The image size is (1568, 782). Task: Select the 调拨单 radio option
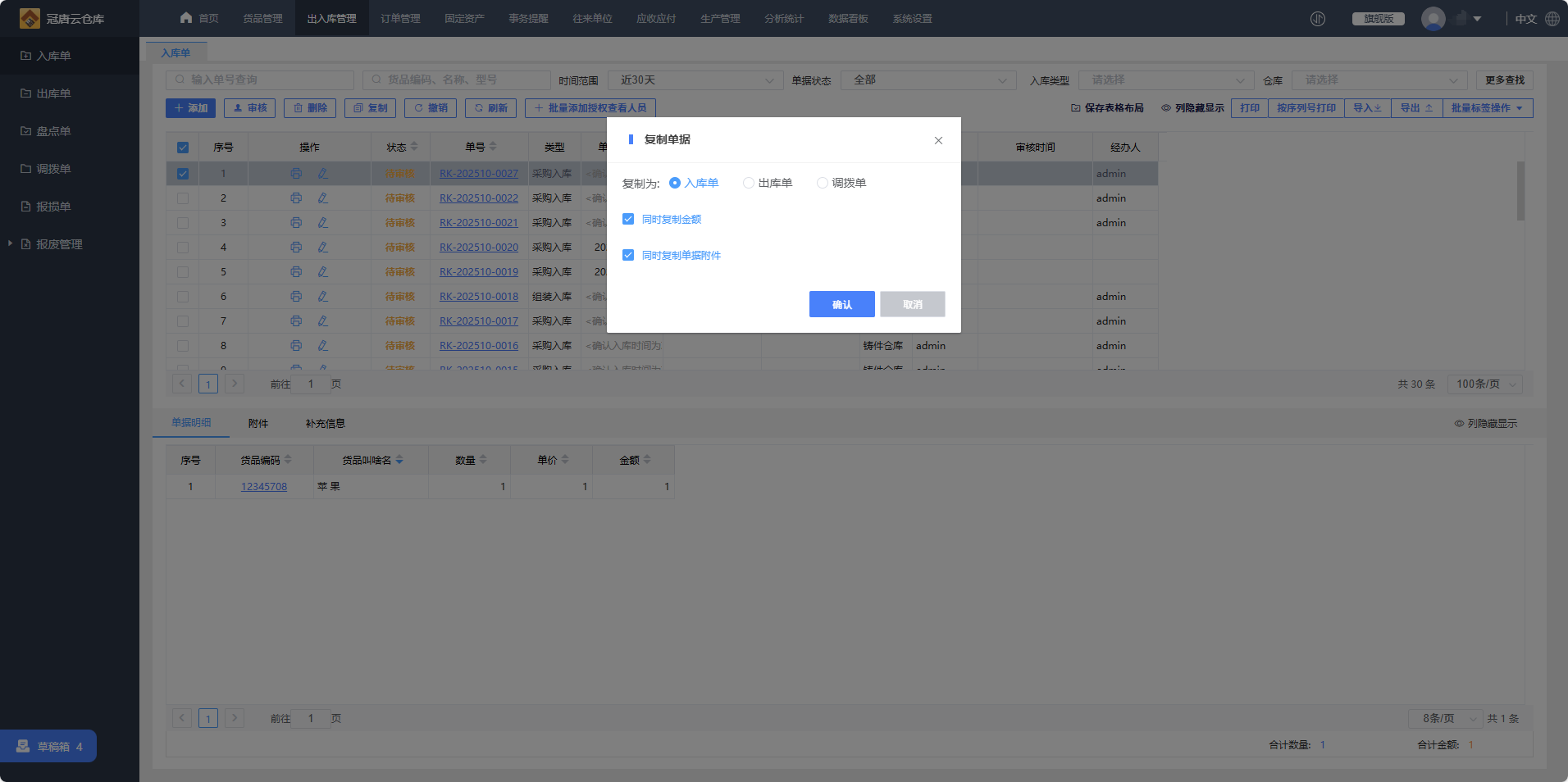pos(823,183)
